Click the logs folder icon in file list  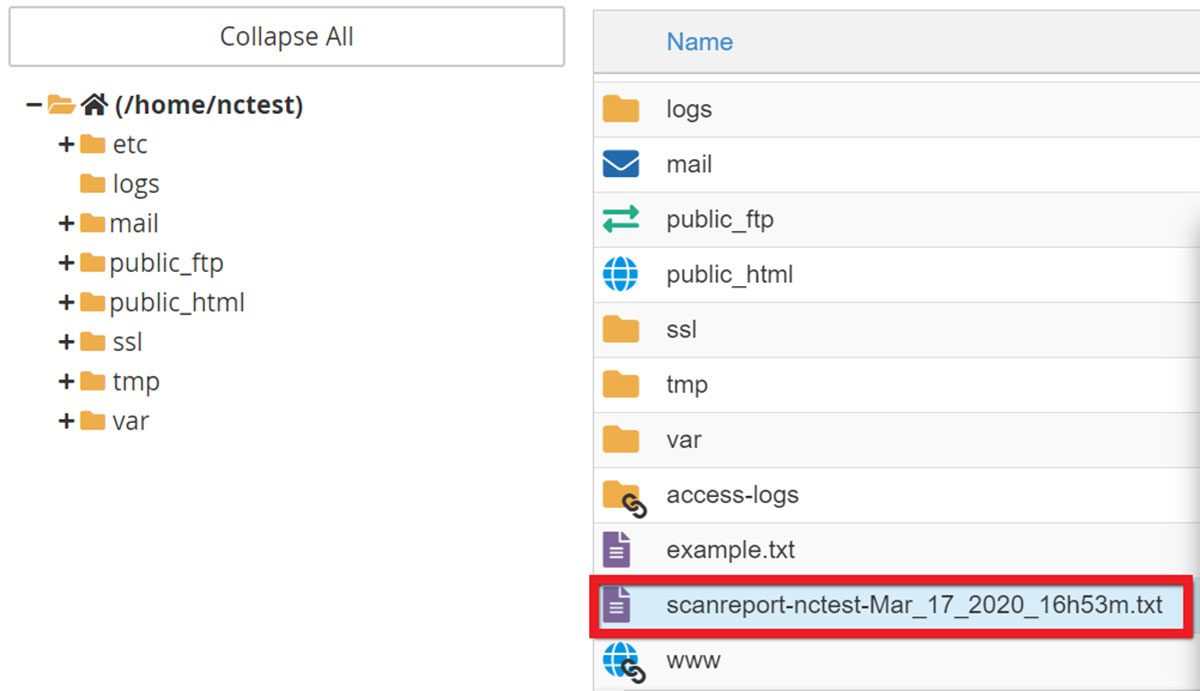pyautogui.click(x=621, y=108)
